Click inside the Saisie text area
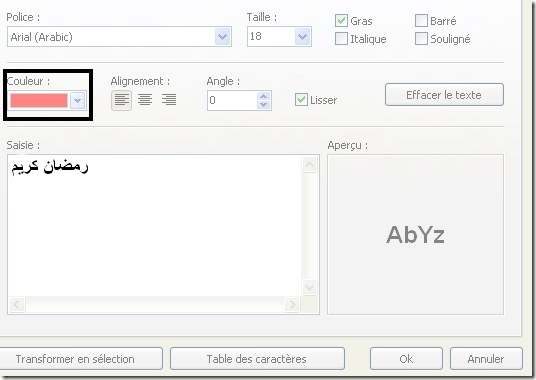 [155, 226]
